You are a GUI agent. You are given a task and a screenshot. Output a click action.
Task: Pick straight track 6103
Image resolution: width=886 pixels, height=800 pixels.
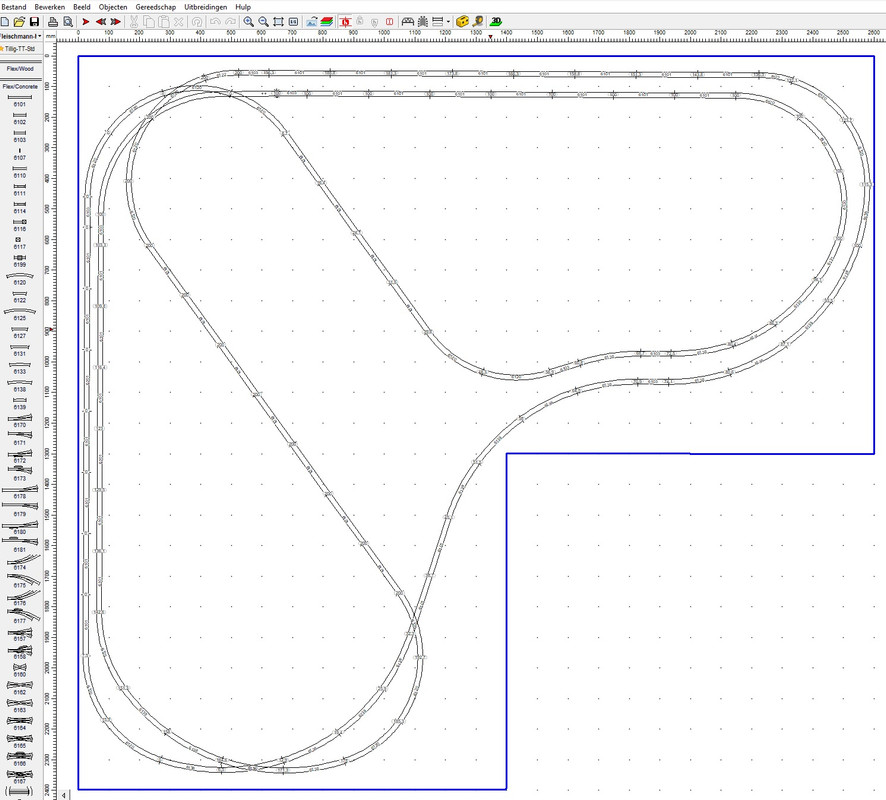(x=20, y=136)
